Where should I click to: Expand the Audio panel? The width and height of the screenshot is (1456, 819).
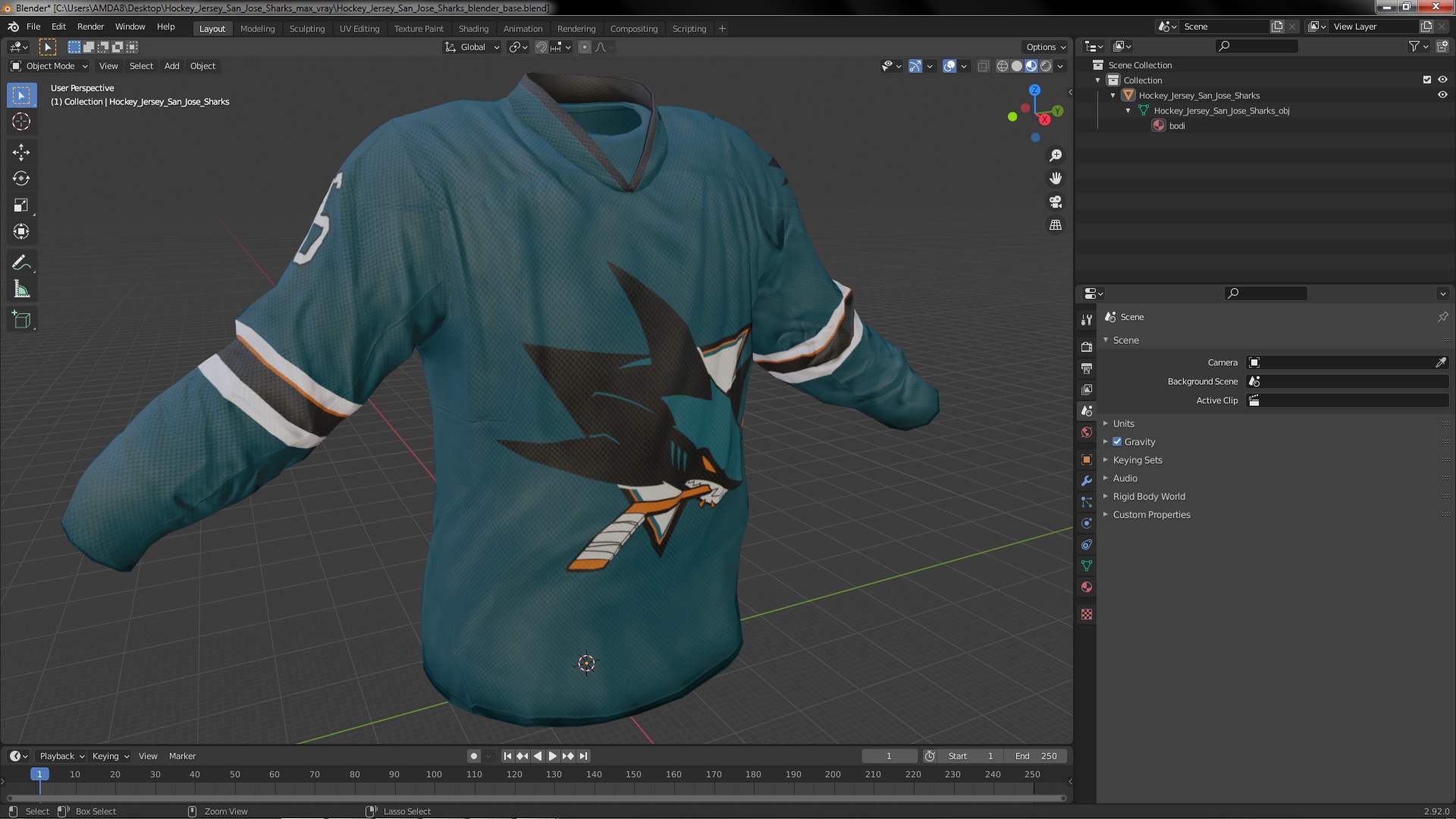(x=1125, y=478)
